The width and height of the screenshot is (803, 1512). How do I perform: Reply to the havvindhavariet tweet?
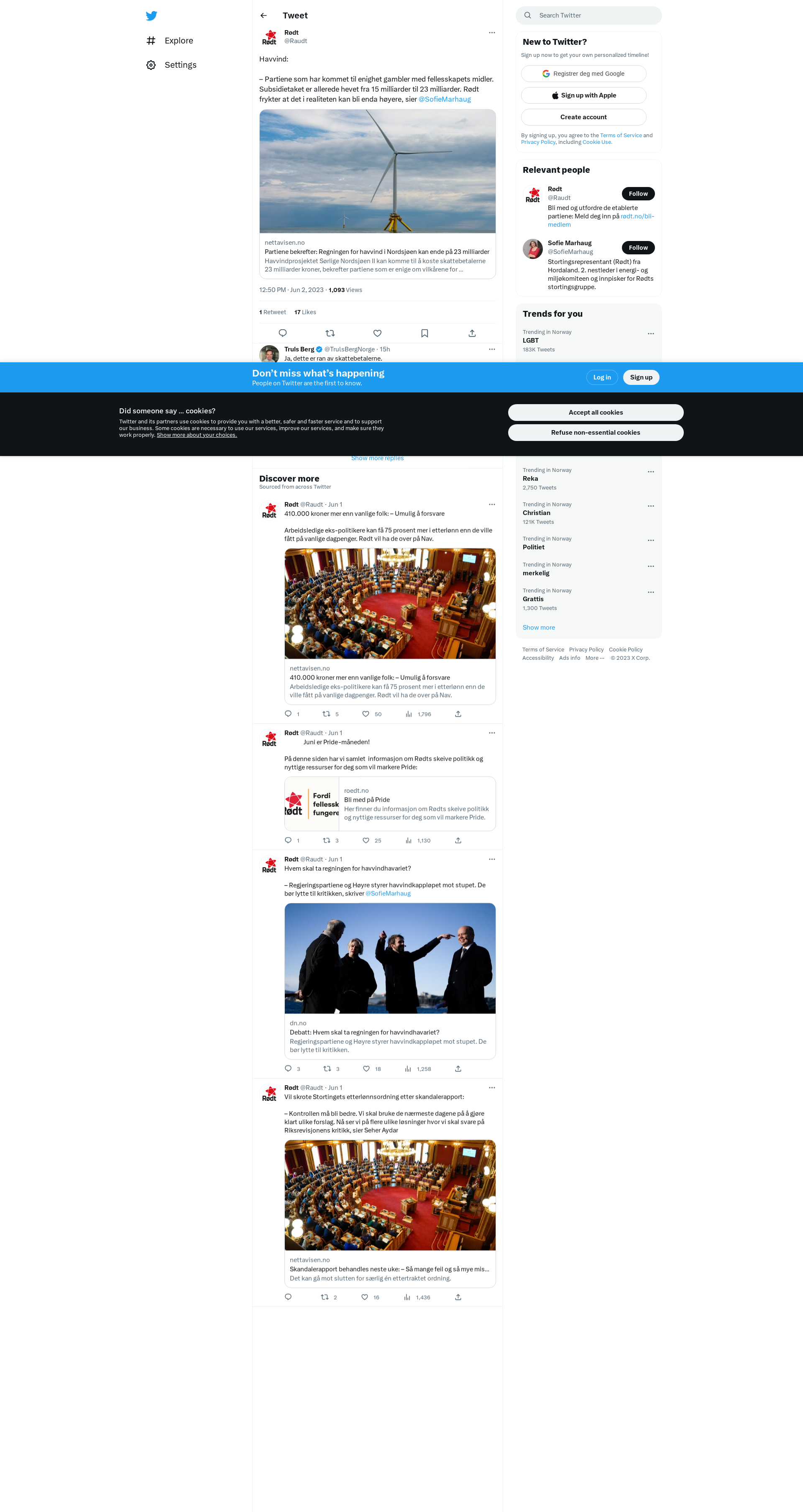[288, 1069]
